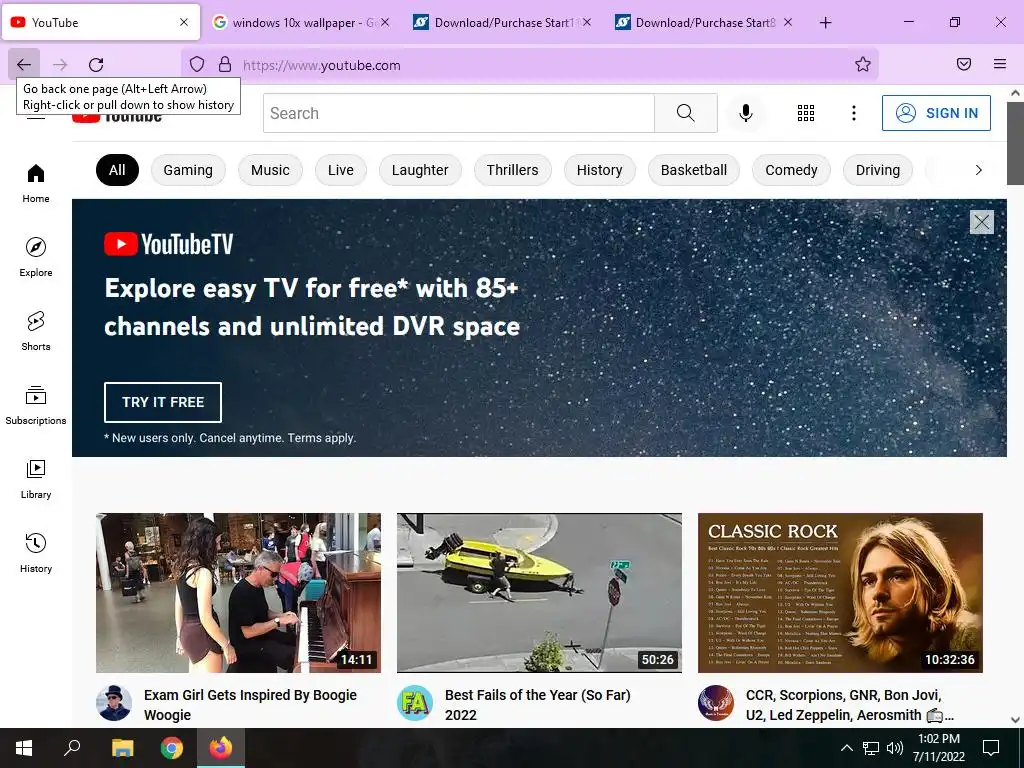
Task: Select the All category chip
Action: coord(118,170)
